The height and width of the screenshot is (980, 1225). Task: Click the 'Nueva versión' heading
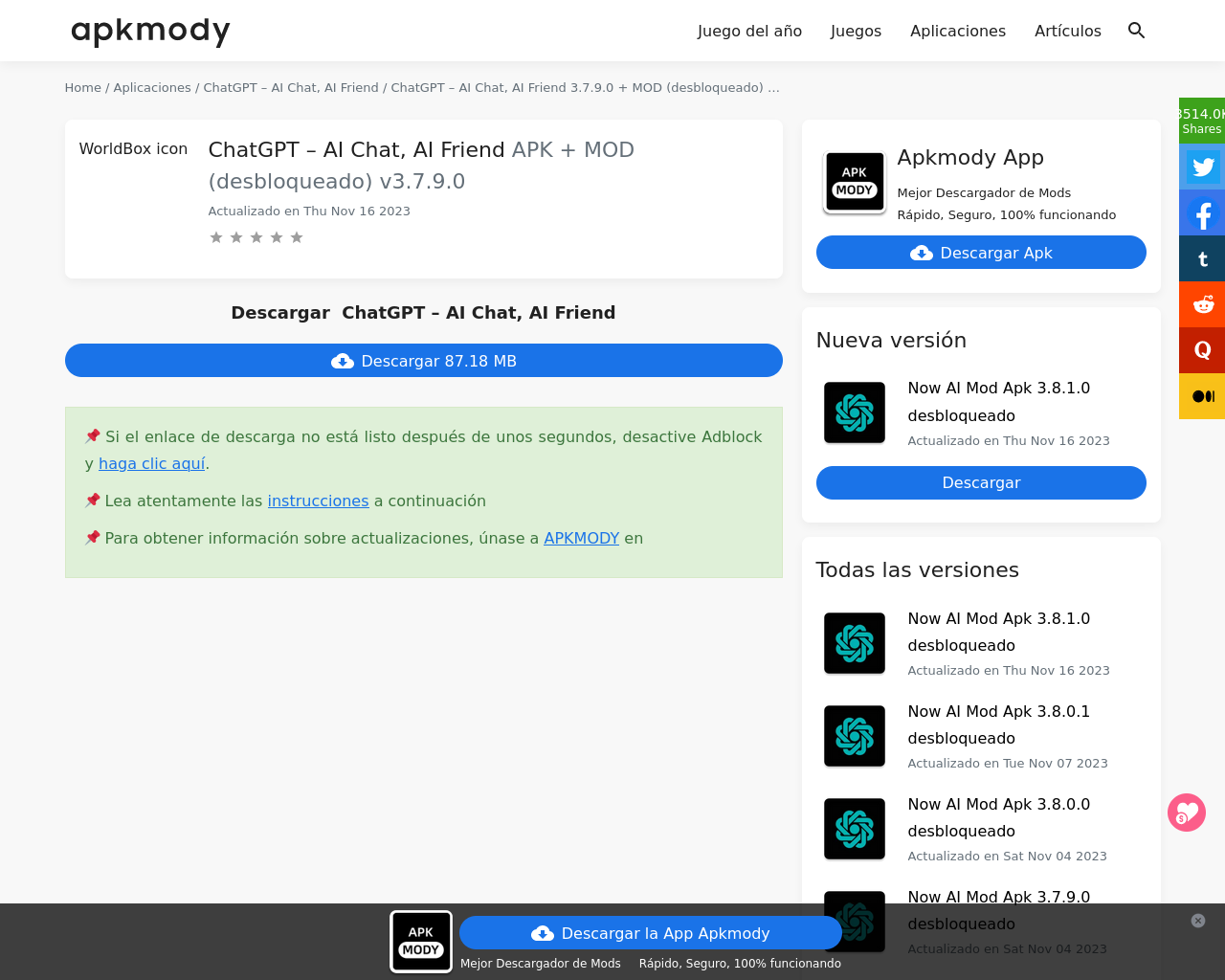point(891,340)
